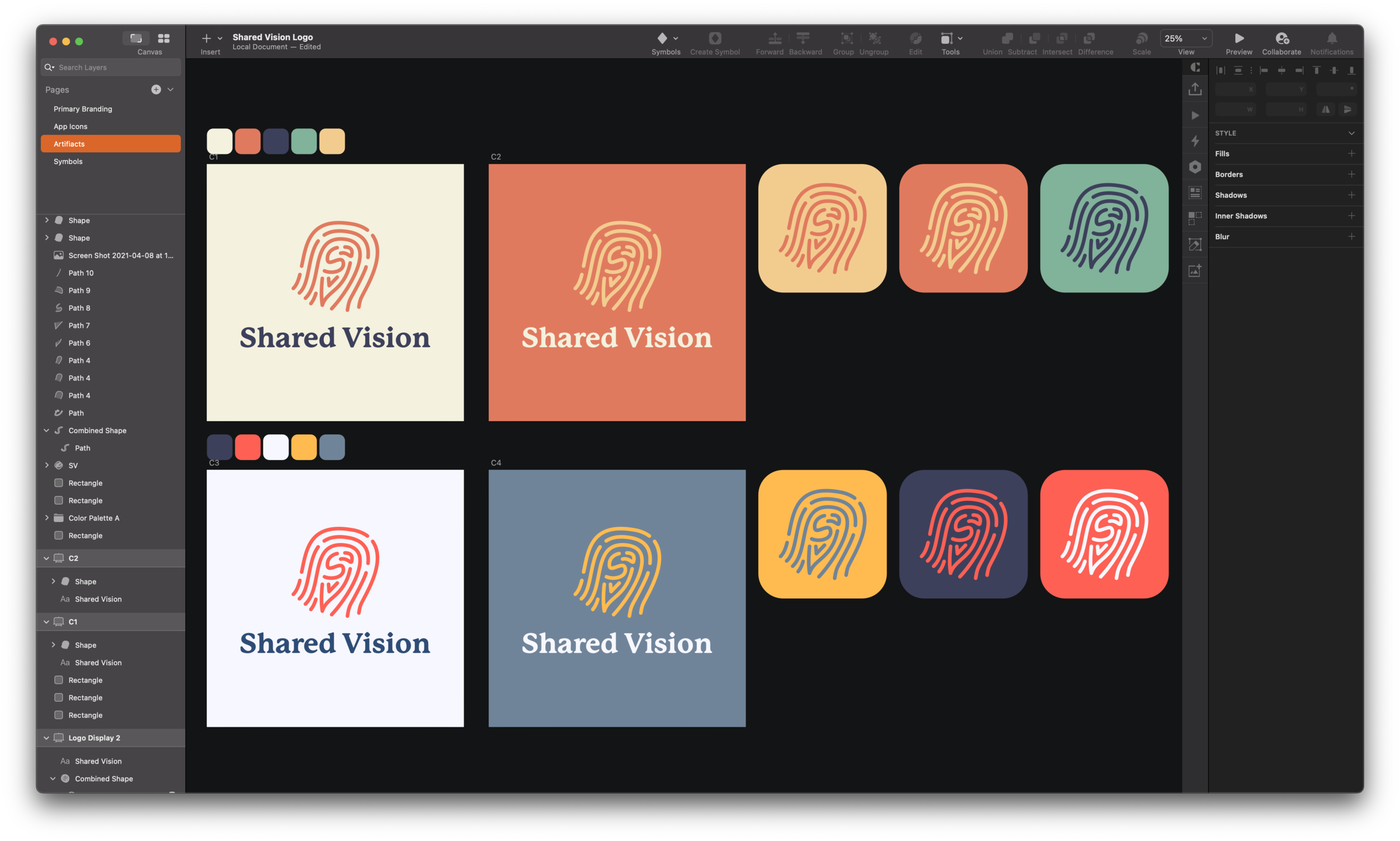
Task: Switch to Canvas single view
Action: pos(136,38)
